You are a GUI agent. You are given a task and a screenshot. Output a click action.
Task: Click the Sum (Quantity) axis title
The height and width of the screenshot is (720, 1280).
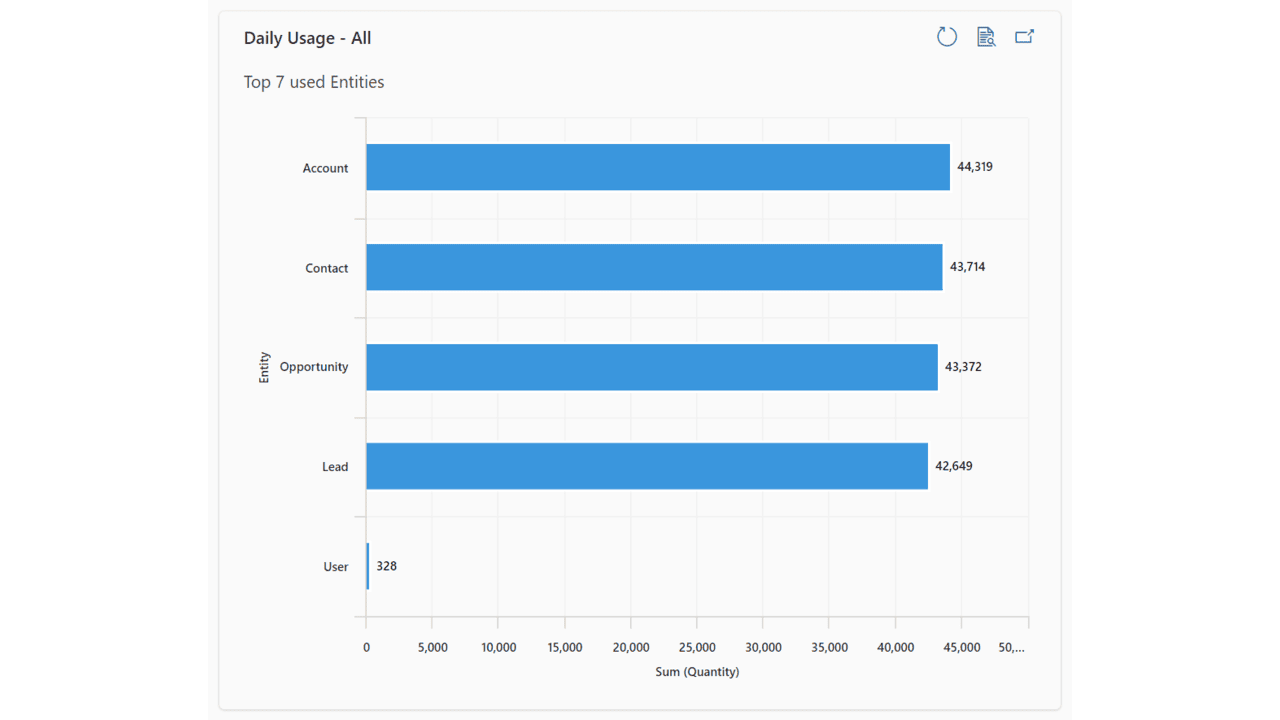[x=697, y=672]
